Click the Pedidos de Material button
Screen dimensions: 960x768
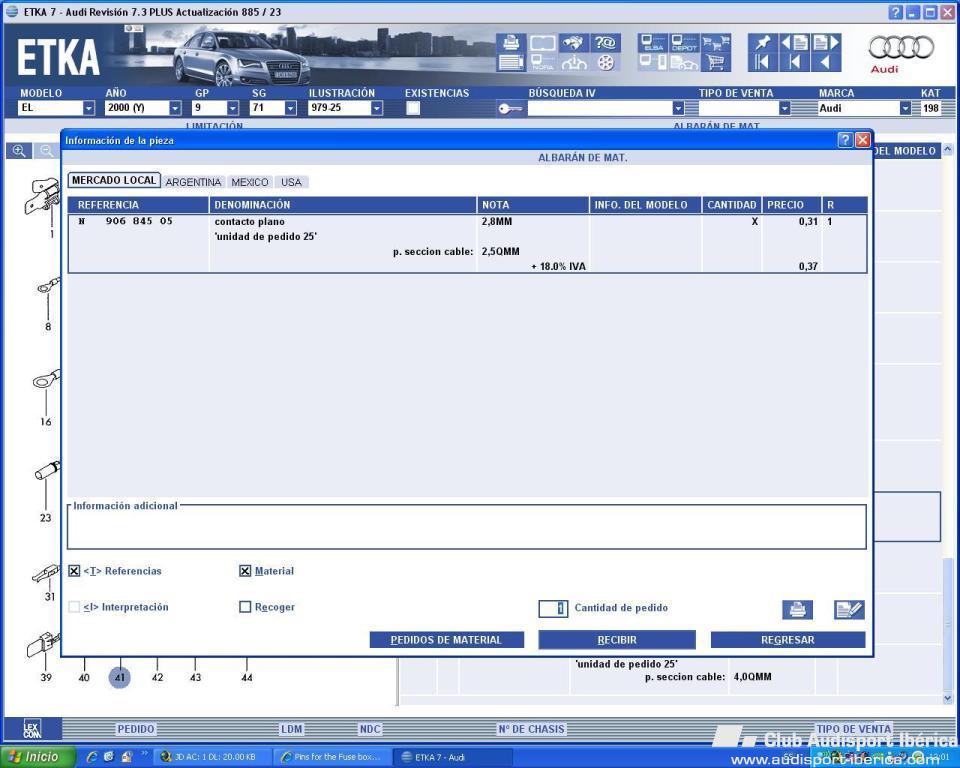(x=446, y=640)
